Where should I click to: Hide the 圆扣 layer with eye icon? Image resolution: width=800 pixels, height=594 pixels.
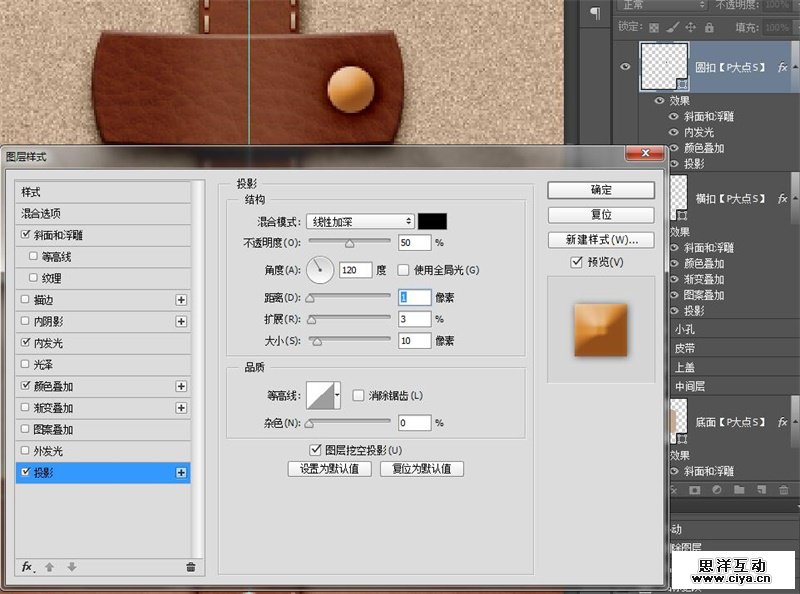(x=626, y=67)
